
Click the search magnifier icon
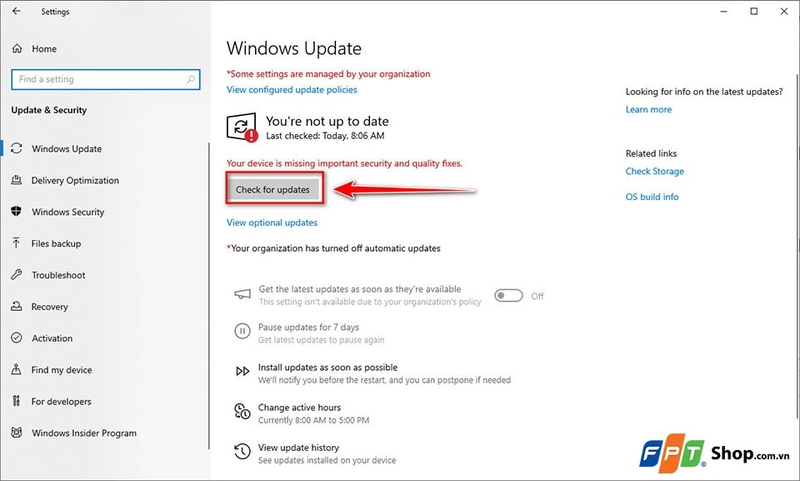(190, 79)
